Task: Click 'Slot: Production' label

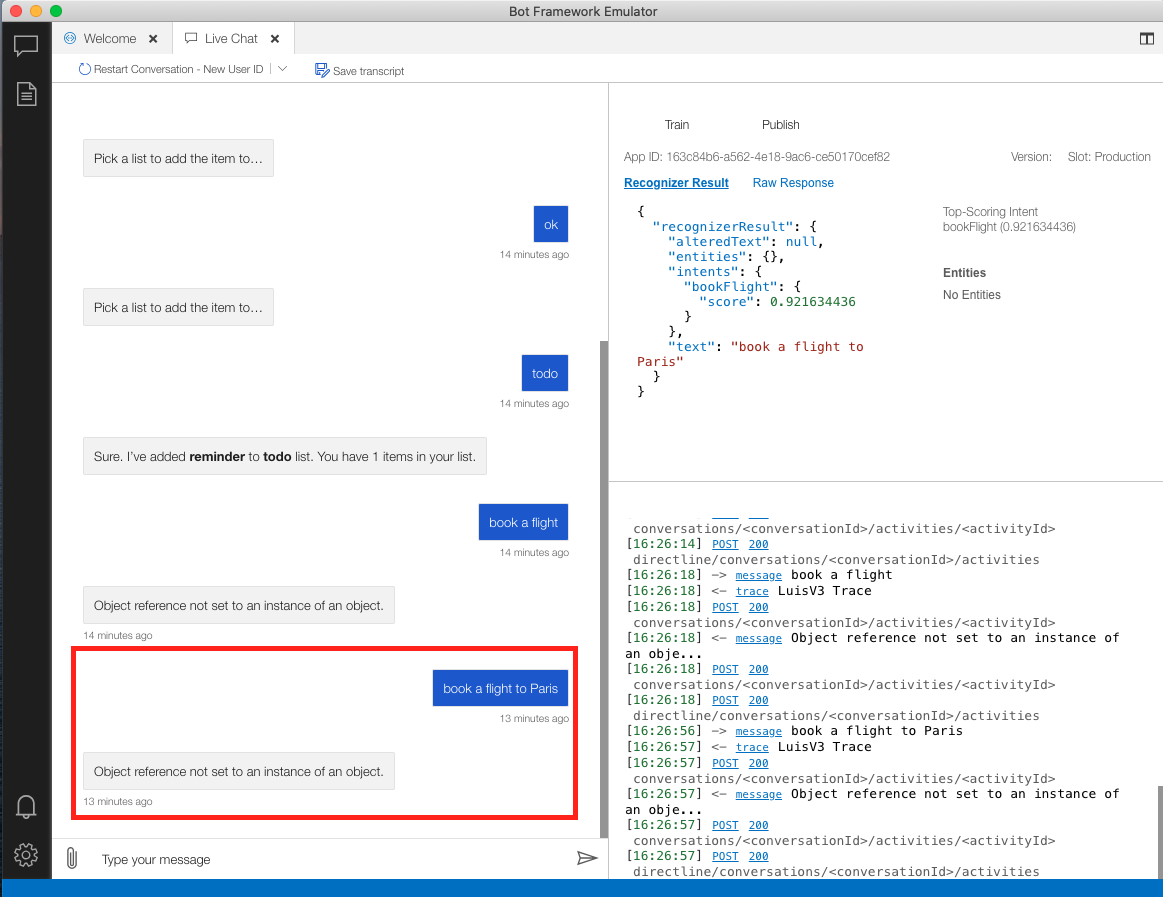Action: coord(1109,157)
